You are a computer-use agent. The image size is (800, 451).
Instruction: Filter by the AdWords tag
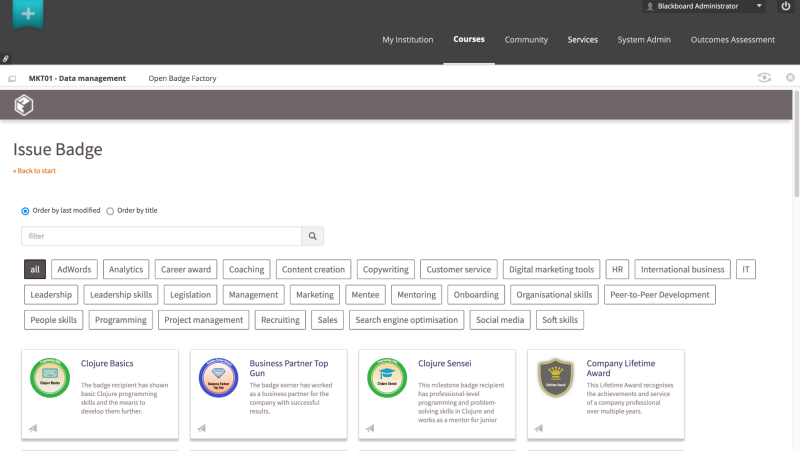coord(74,269)
